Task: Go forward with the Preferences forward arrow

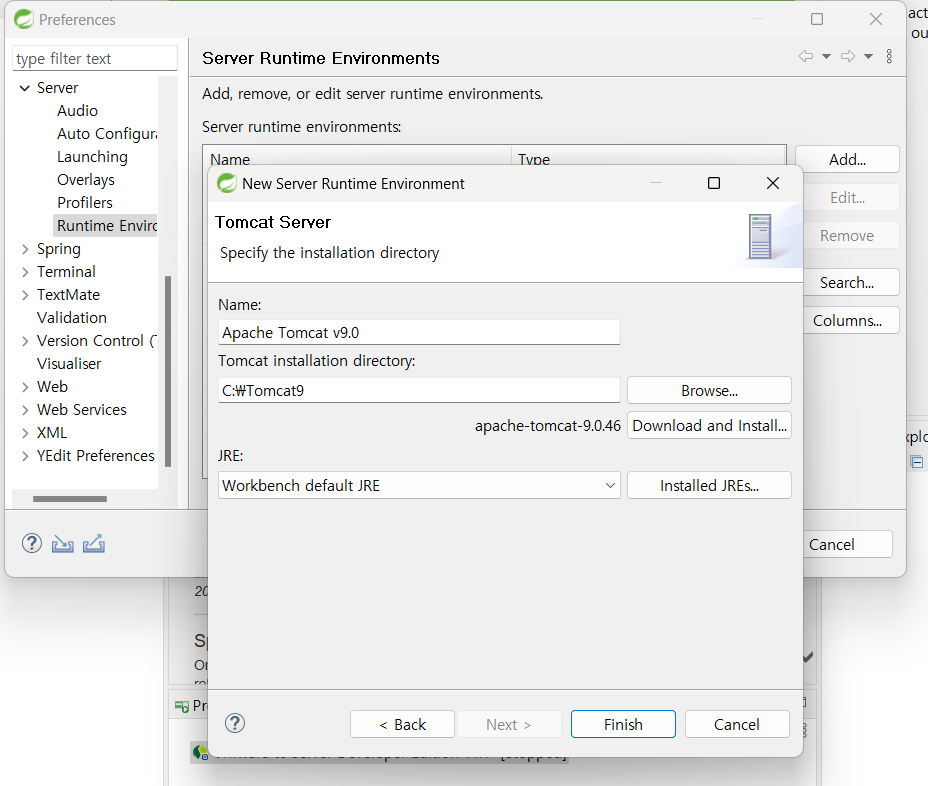Action: point(848,56)
